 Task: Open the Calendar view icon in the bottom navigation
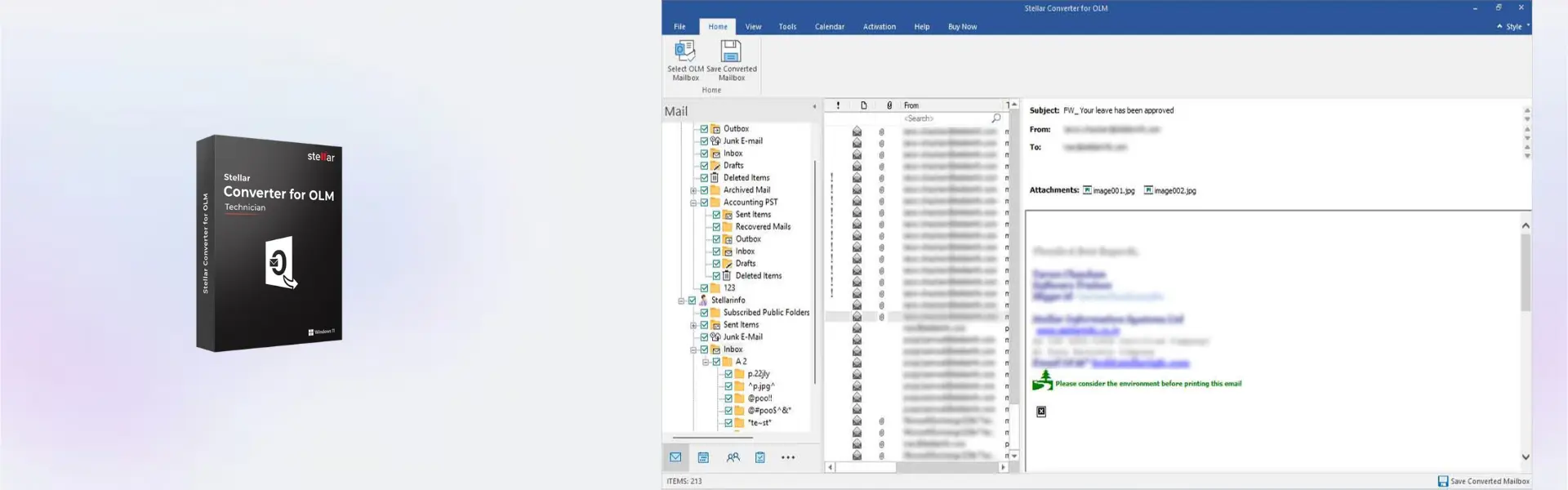pos(703,457)
